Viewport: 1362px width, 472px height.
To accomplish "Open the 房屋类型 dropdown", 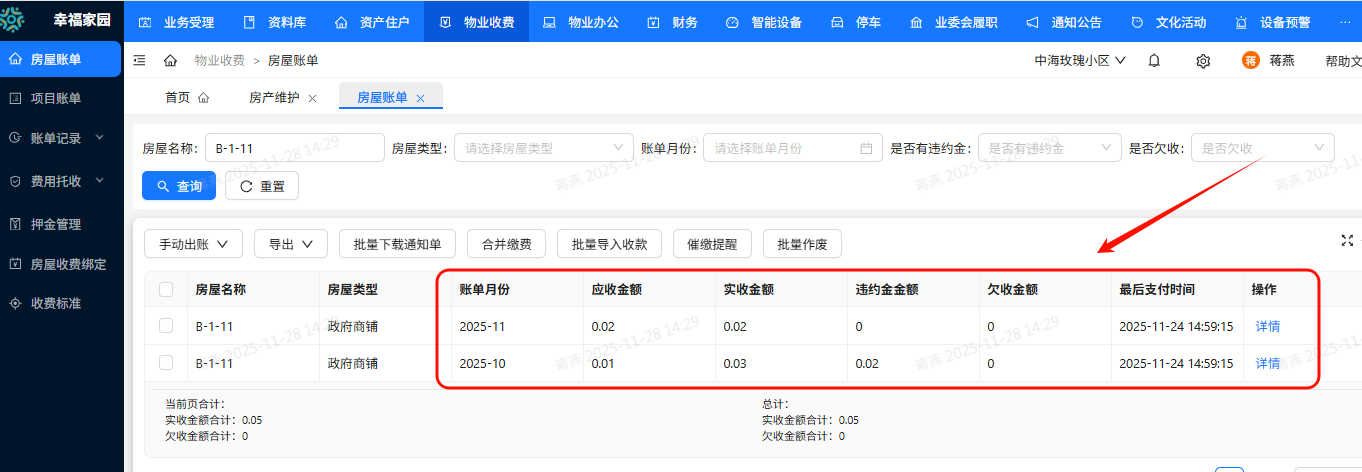I will (x=543, y=148).
